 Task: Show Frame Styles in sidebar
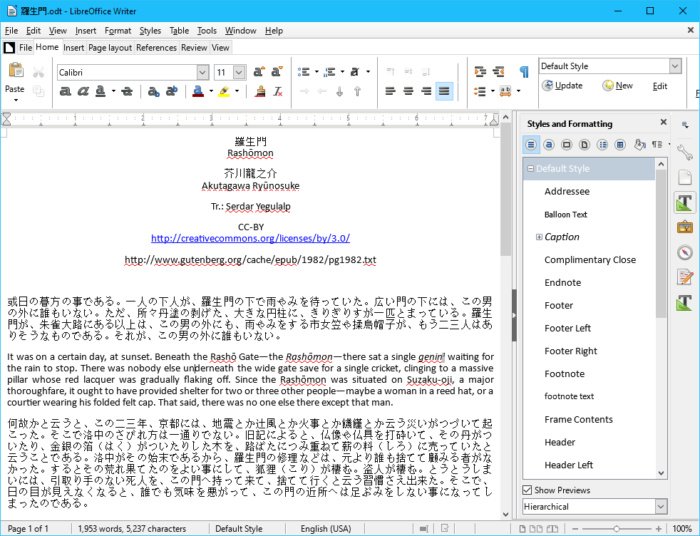tap(567, 145)
